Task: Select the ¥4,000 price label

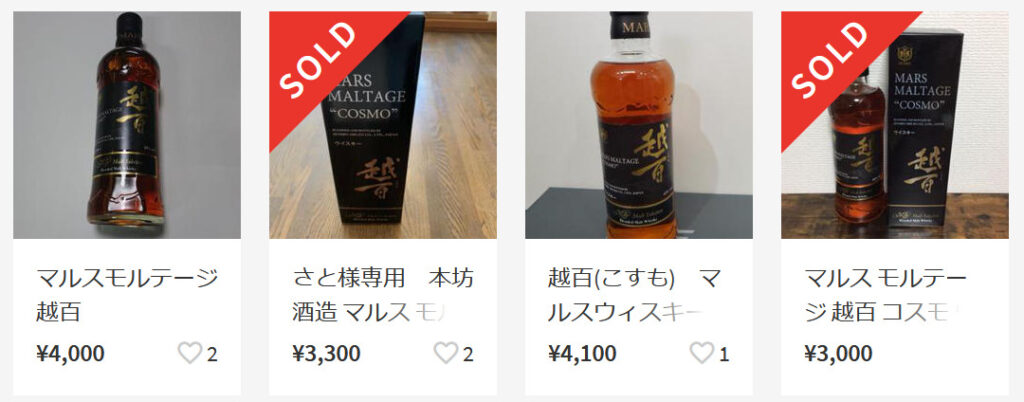Action: (x=71, y=353)
